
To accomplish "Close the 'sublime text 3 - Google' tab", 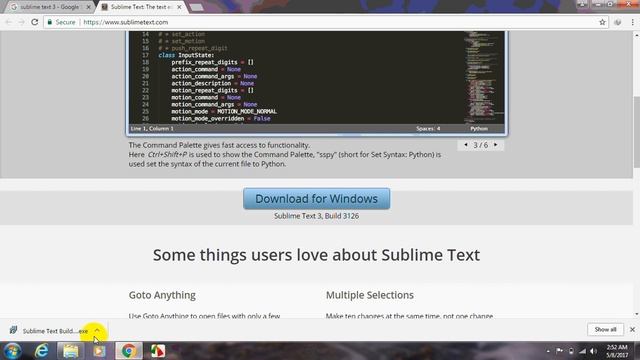I will pos(89,7).
